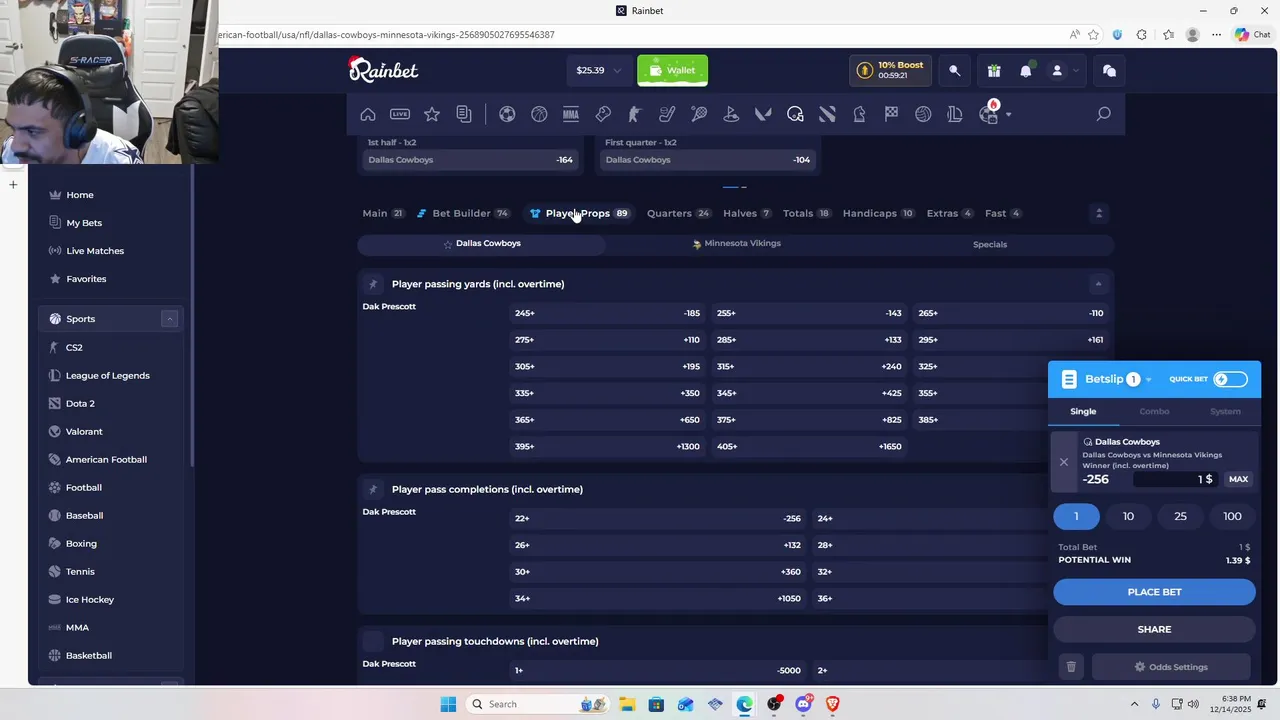This screenshot has height=720, width=1280.
Task: Switch to Halves tab
Action: click(x=747, y=213)
